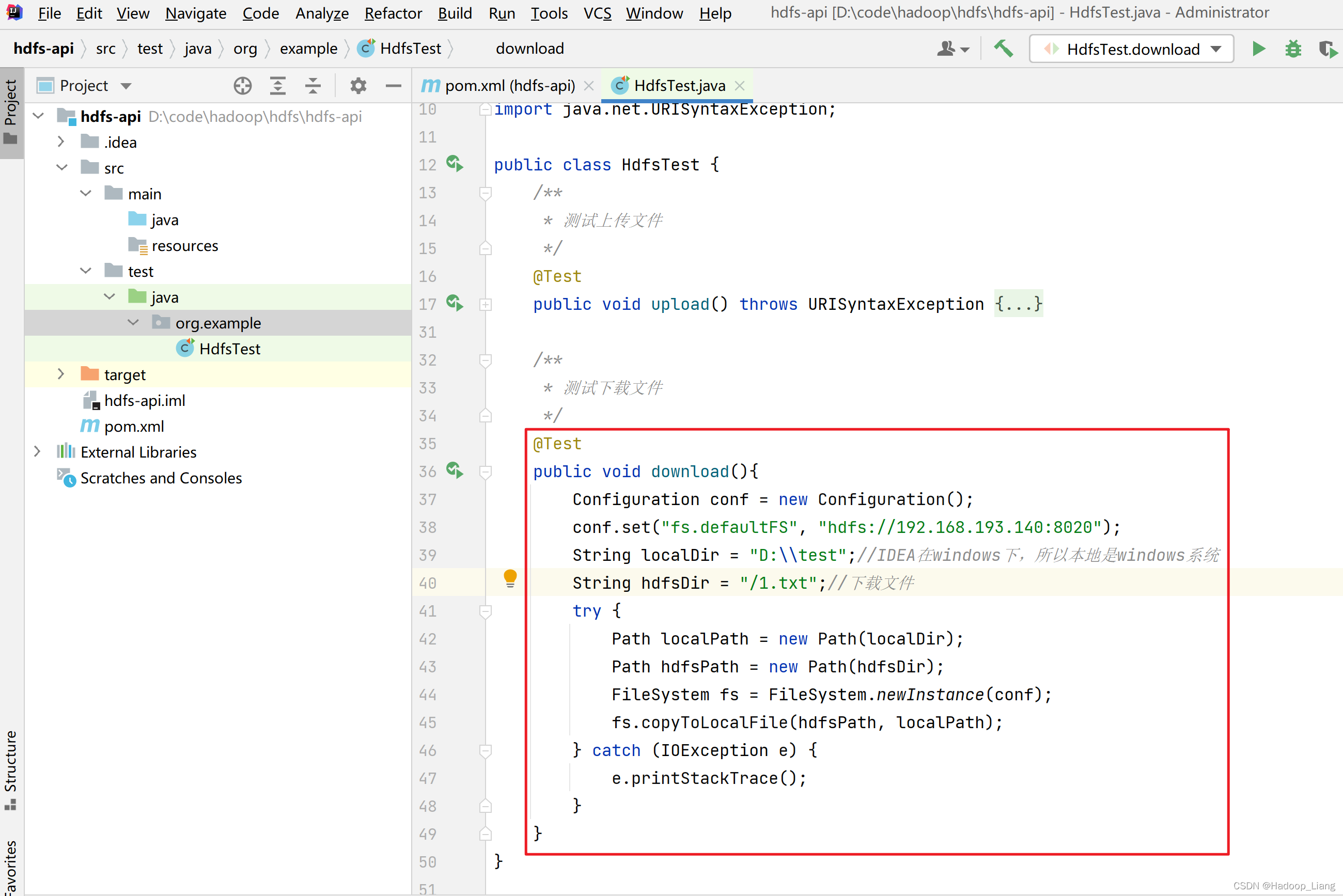Open the Tools menu
Screen dimensions: 1343x896
(x=549, y=13)
